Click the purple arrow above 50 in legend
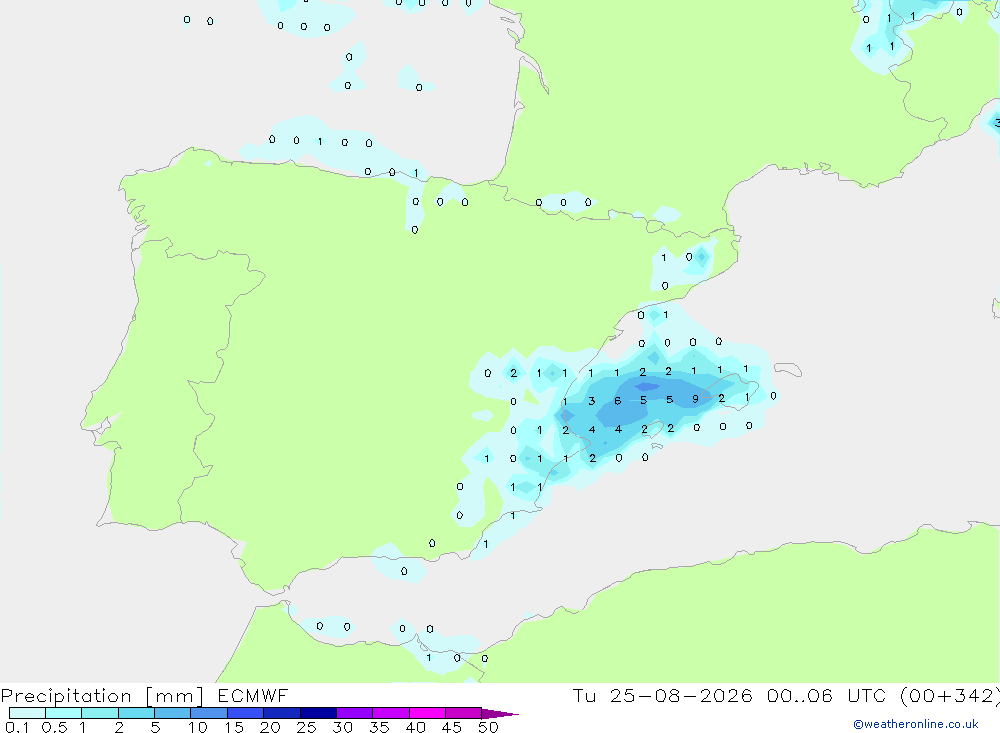 (500, 714)
